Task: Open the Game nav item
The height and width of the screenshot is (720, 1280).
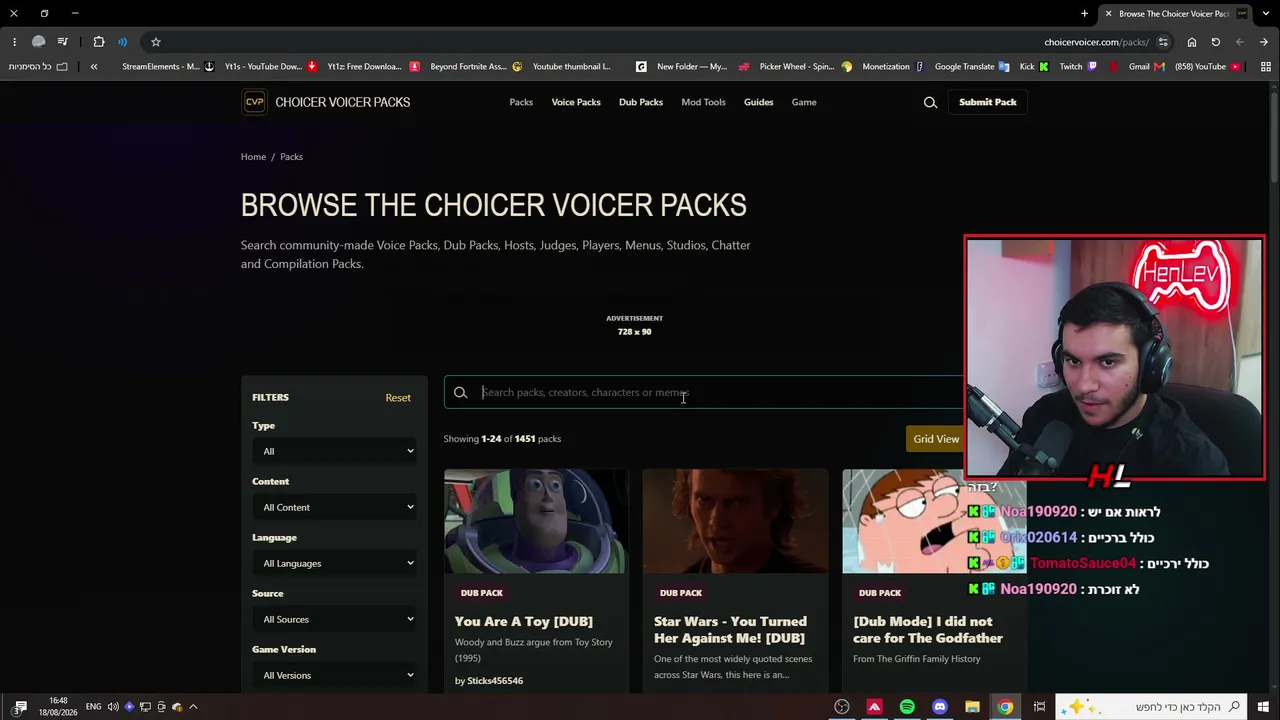Action: [x=804, y=102]
